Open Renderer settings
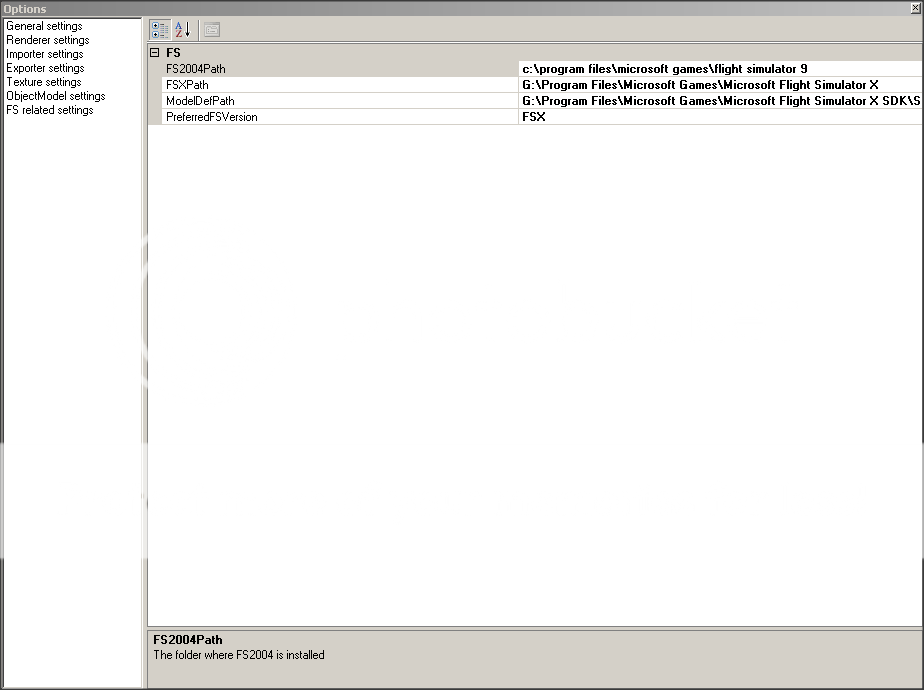924x690 pixels. pos(47,39)
